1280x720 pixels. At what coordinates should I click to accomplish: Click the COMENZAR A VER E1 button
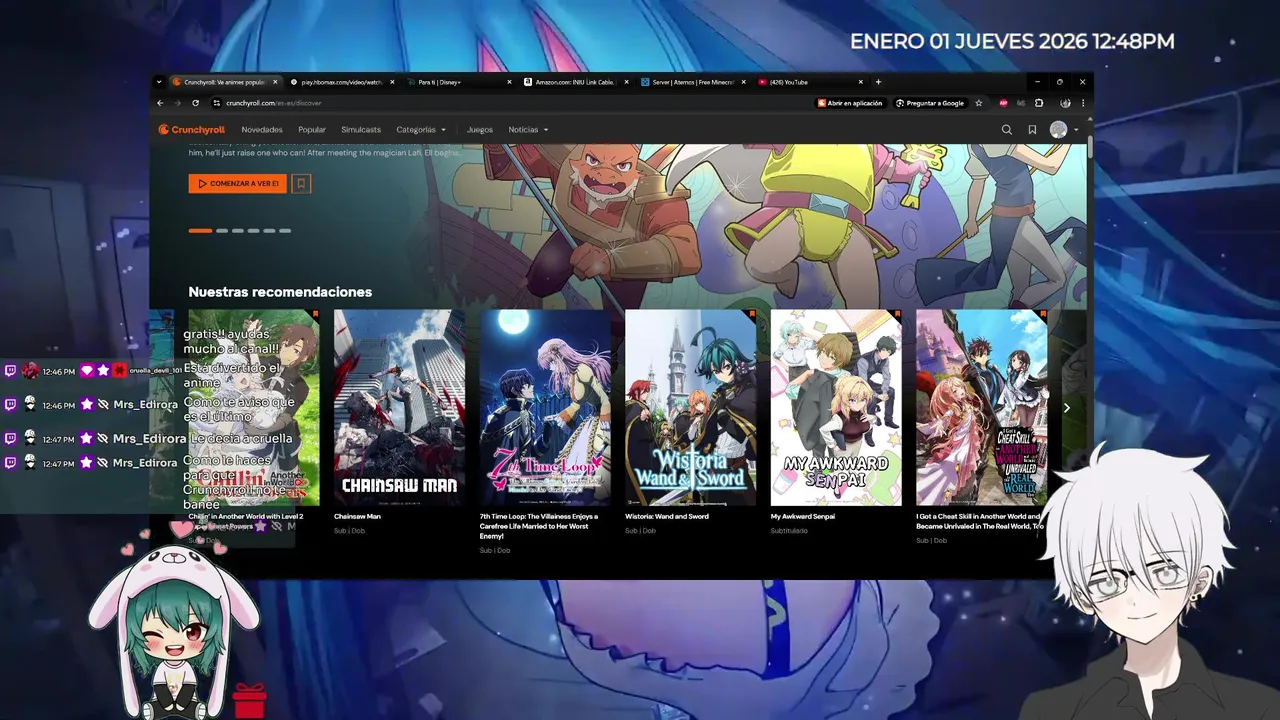pyautogui.click(x=238, y=184)
